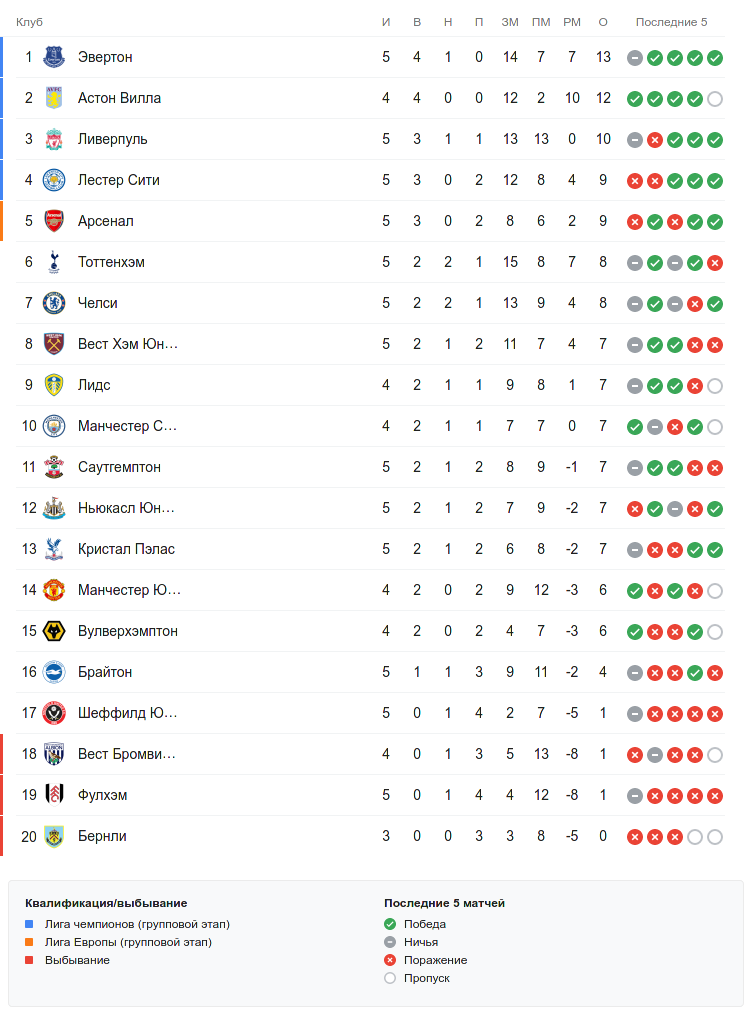Click Tottenham's latest loss indicator

point(715,263)
